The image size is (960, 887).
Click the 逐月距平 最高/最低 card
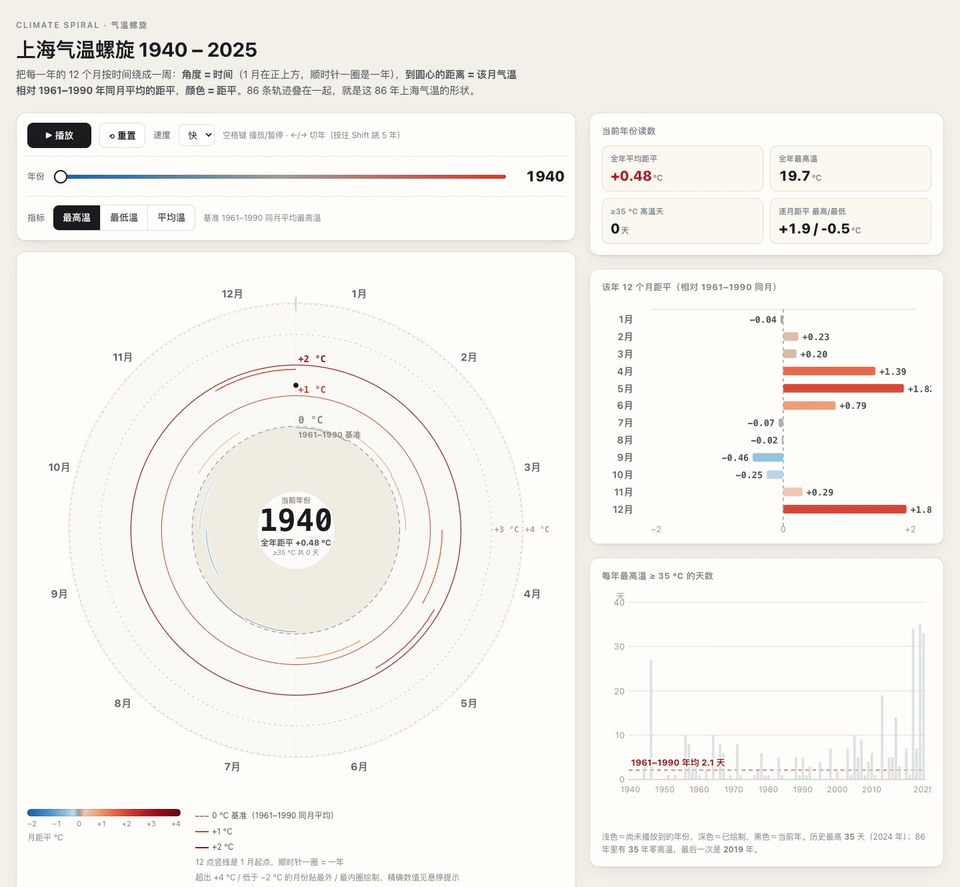click(850, 221)
